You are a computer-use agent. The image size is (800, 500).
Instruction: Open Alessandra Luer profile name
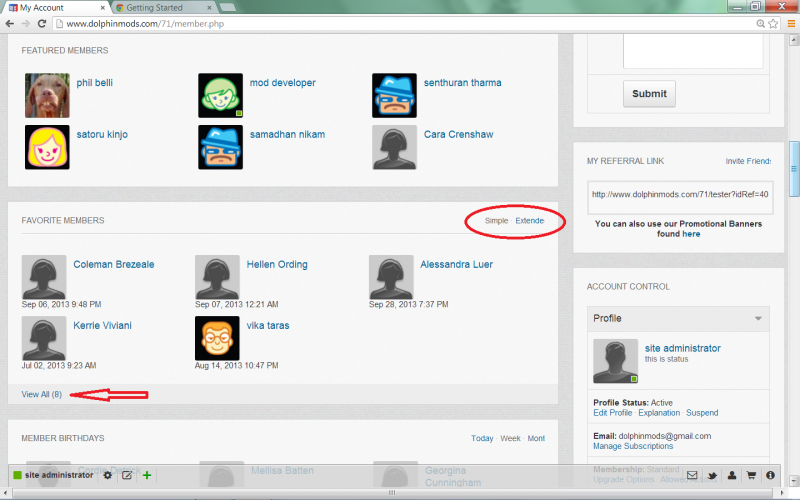[456, 264]
